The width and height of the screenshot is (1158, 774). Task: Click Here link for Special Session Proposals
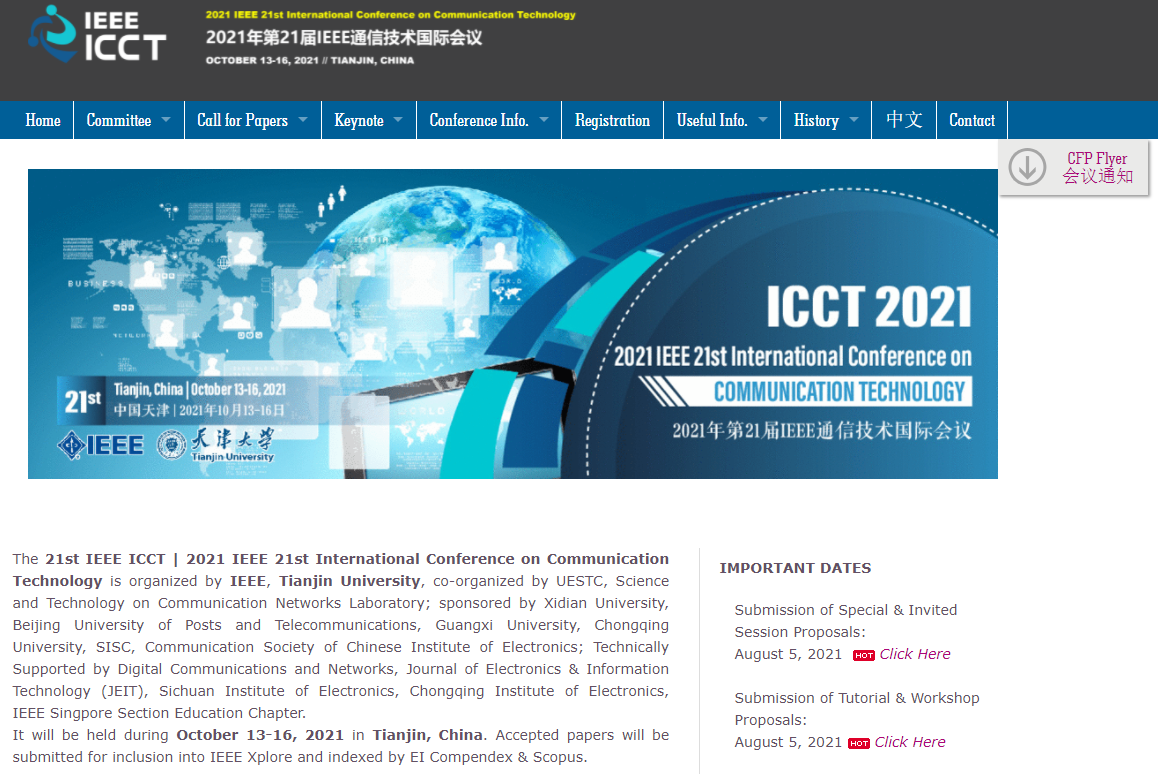pyautogui.click(x=915, y=654)
